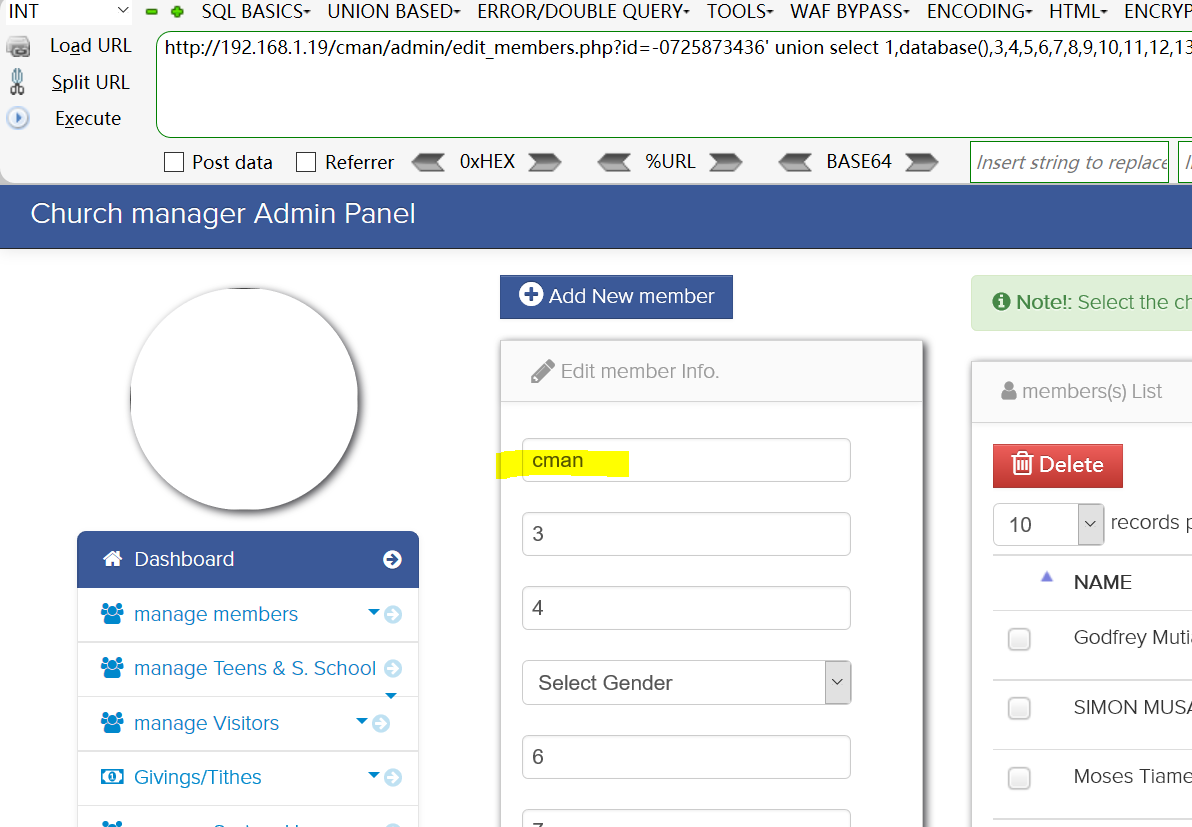Click the user icon beside members(s) List
Screen dimensions: 1192x827
click(1009, 391)
